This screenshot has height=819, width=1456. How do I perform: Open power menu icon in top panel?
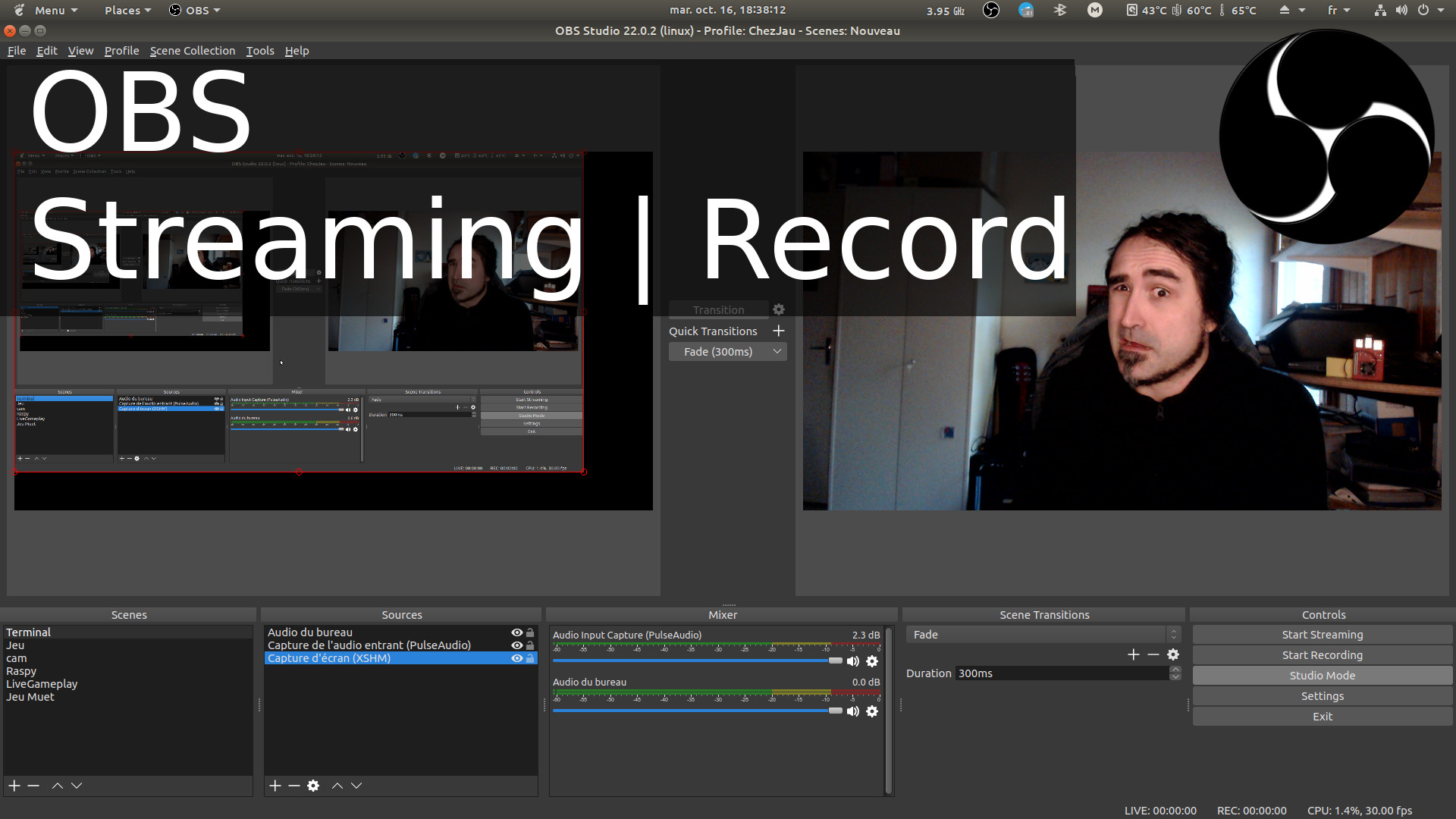coord(1429,10)
